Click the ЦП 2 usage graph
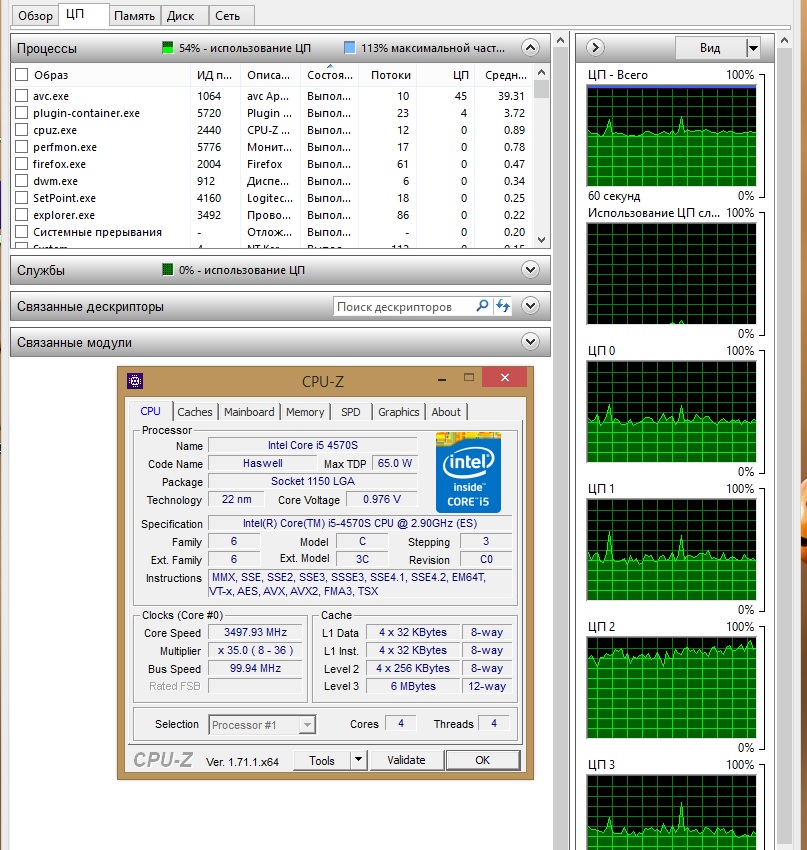 [x=672, y=687]
